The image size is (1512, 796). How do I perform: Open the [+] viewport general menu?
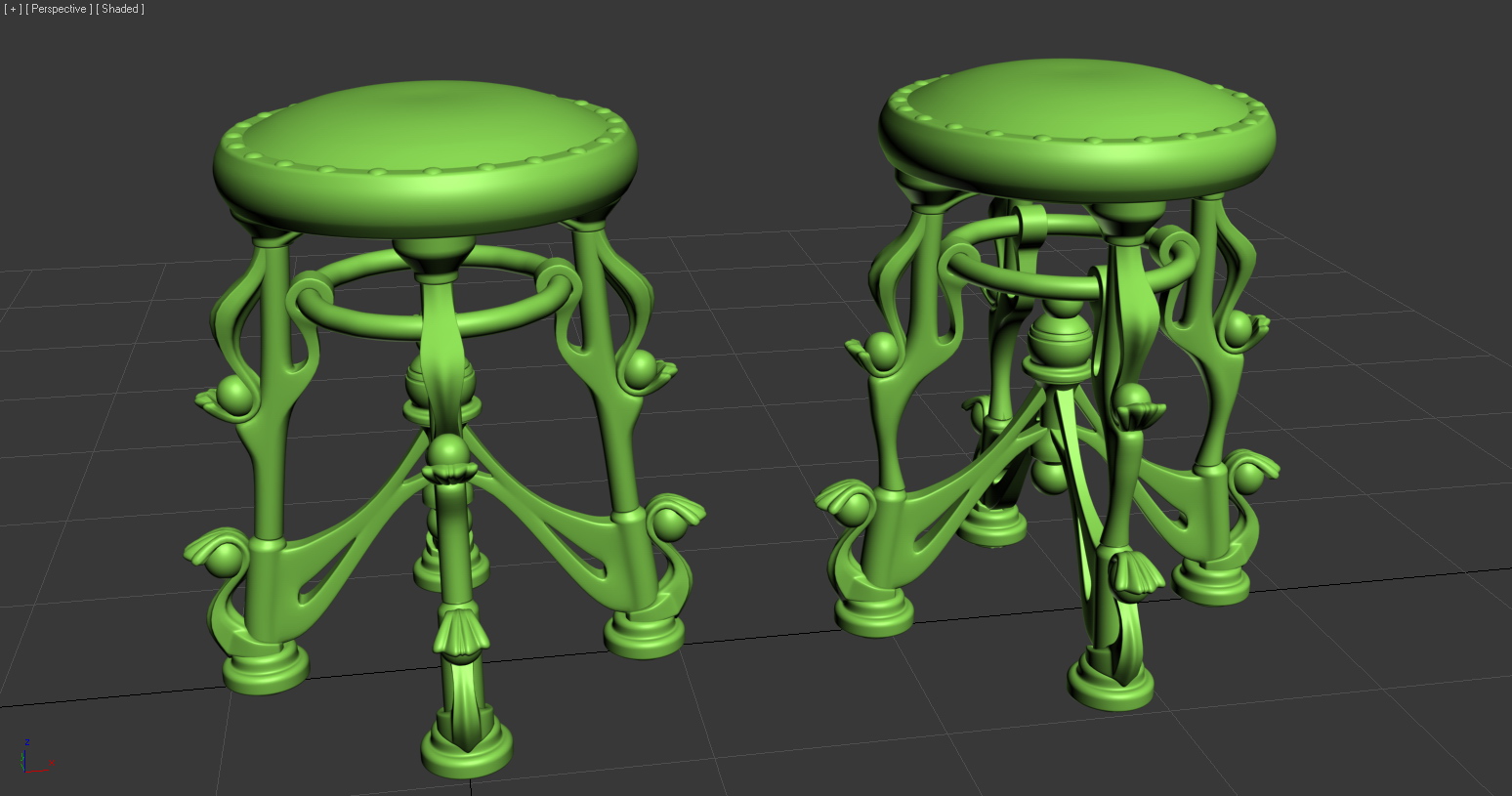tap(14, 9)
